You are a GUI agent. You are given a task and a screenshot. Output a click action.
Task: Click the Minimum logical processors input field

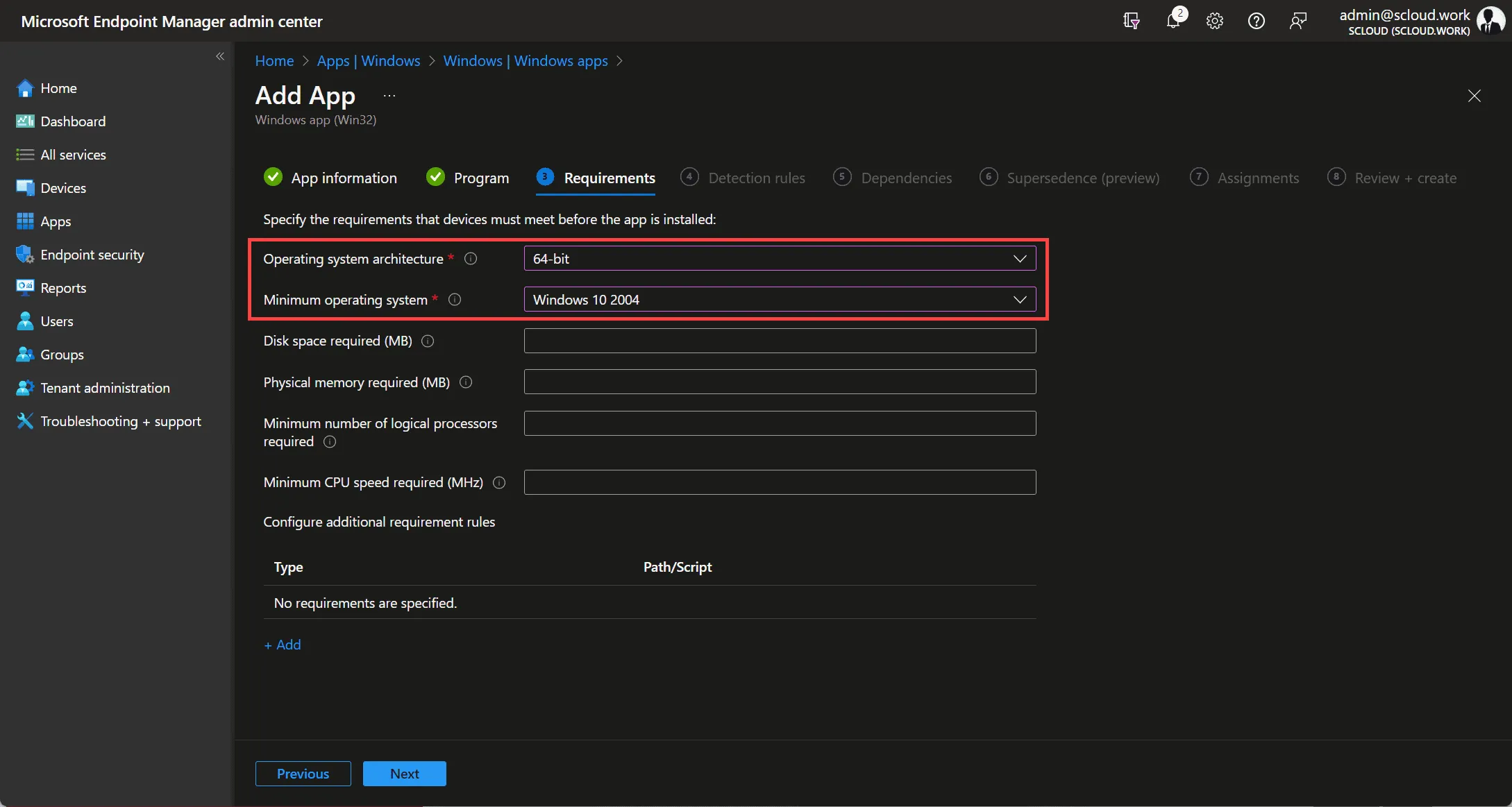point(780,423)
